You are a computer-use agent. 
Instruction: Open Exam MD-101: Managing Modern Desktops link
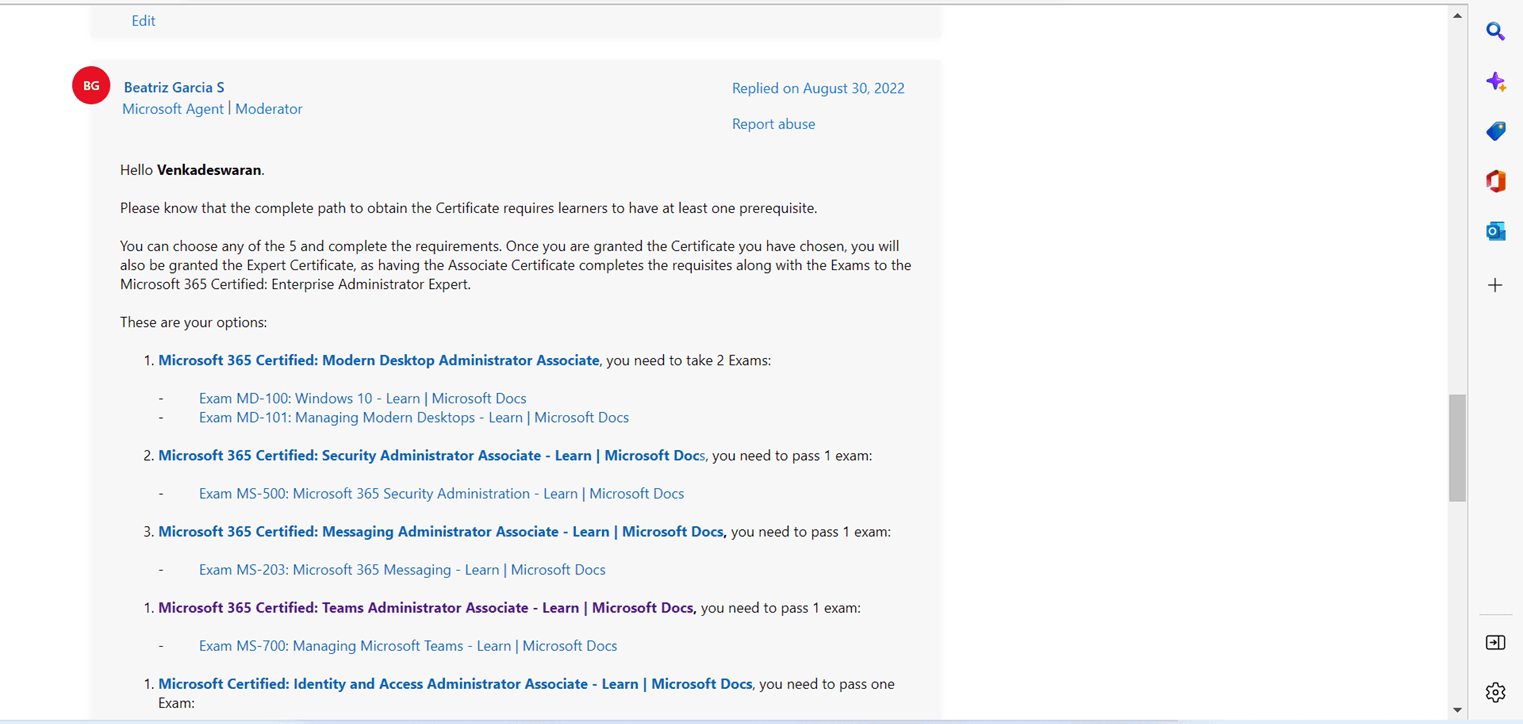click(x=414, y=417)
